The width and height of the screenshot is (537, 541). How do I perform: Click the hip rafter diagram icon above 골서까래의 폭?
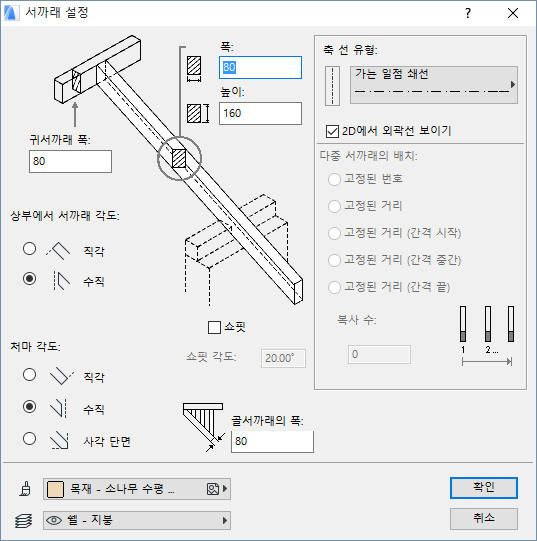pos(204,427)
